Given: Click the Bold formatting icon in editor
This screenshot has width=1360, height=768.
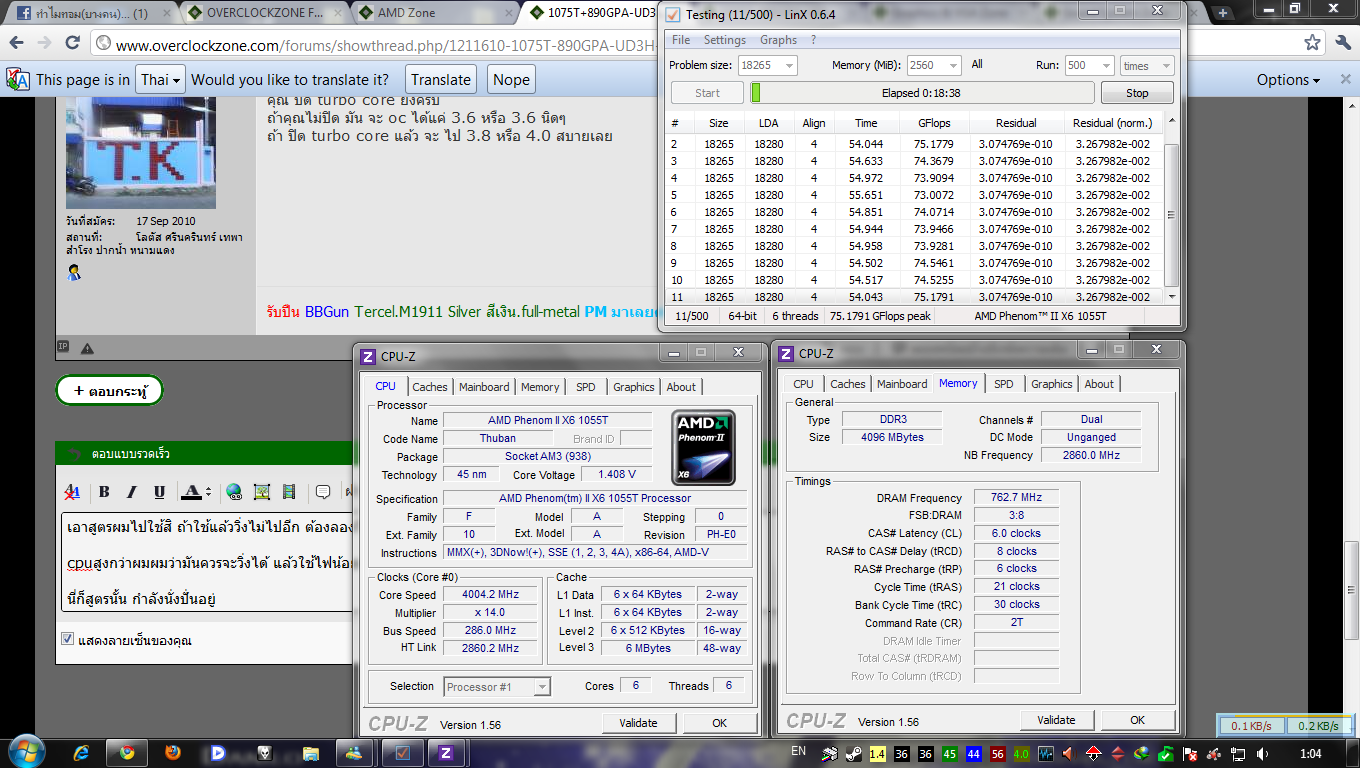Looking at the screenshot, I should [104, 492].
